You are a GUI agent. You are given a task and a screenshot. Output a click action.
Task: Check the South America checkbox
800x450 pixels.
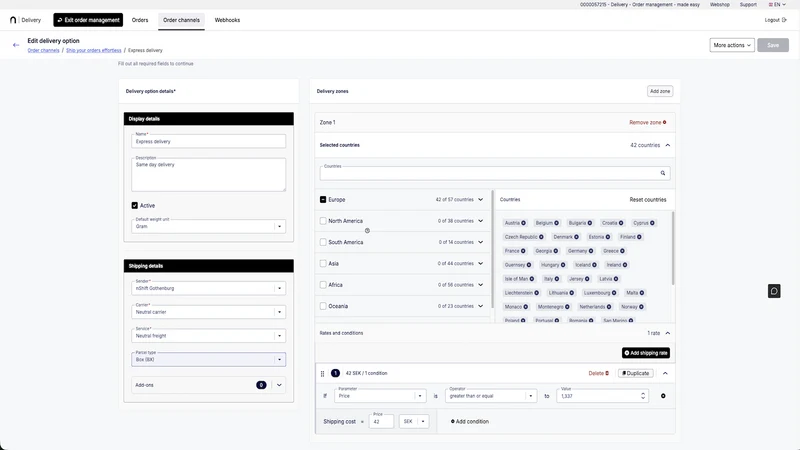323,242
